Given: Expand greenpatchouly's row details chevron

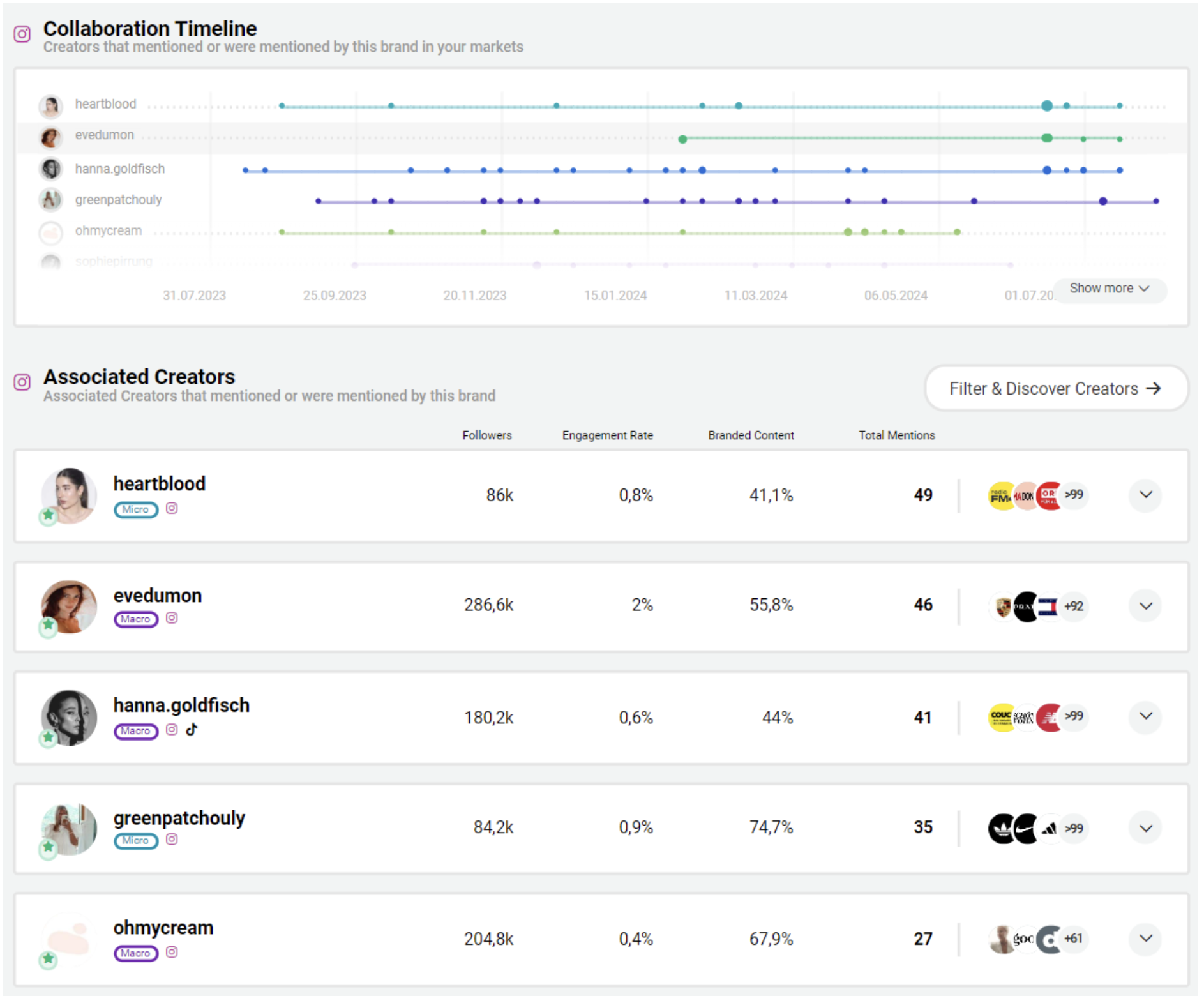Looking at the screenshot, I should coord(1145,827).
